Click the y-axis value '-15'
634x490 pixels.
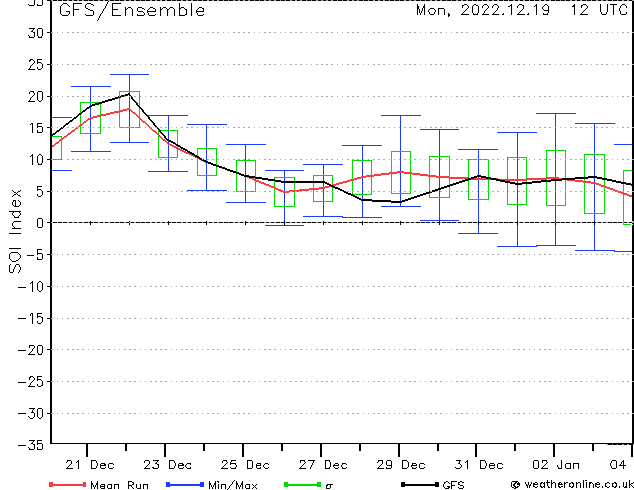(31, 319)
